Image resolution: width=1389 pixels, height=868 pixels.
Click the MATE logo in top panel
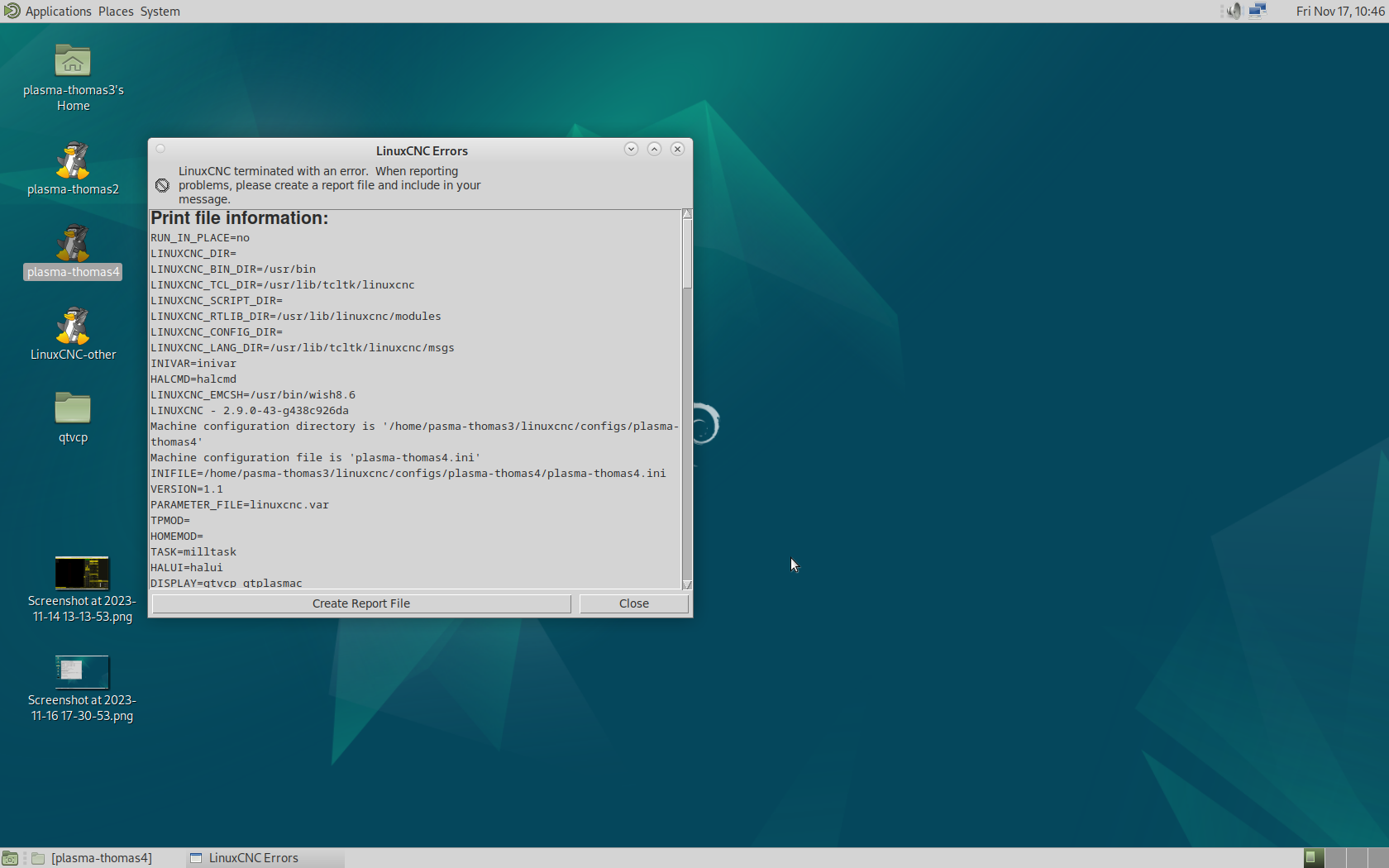tap(12, 11)
